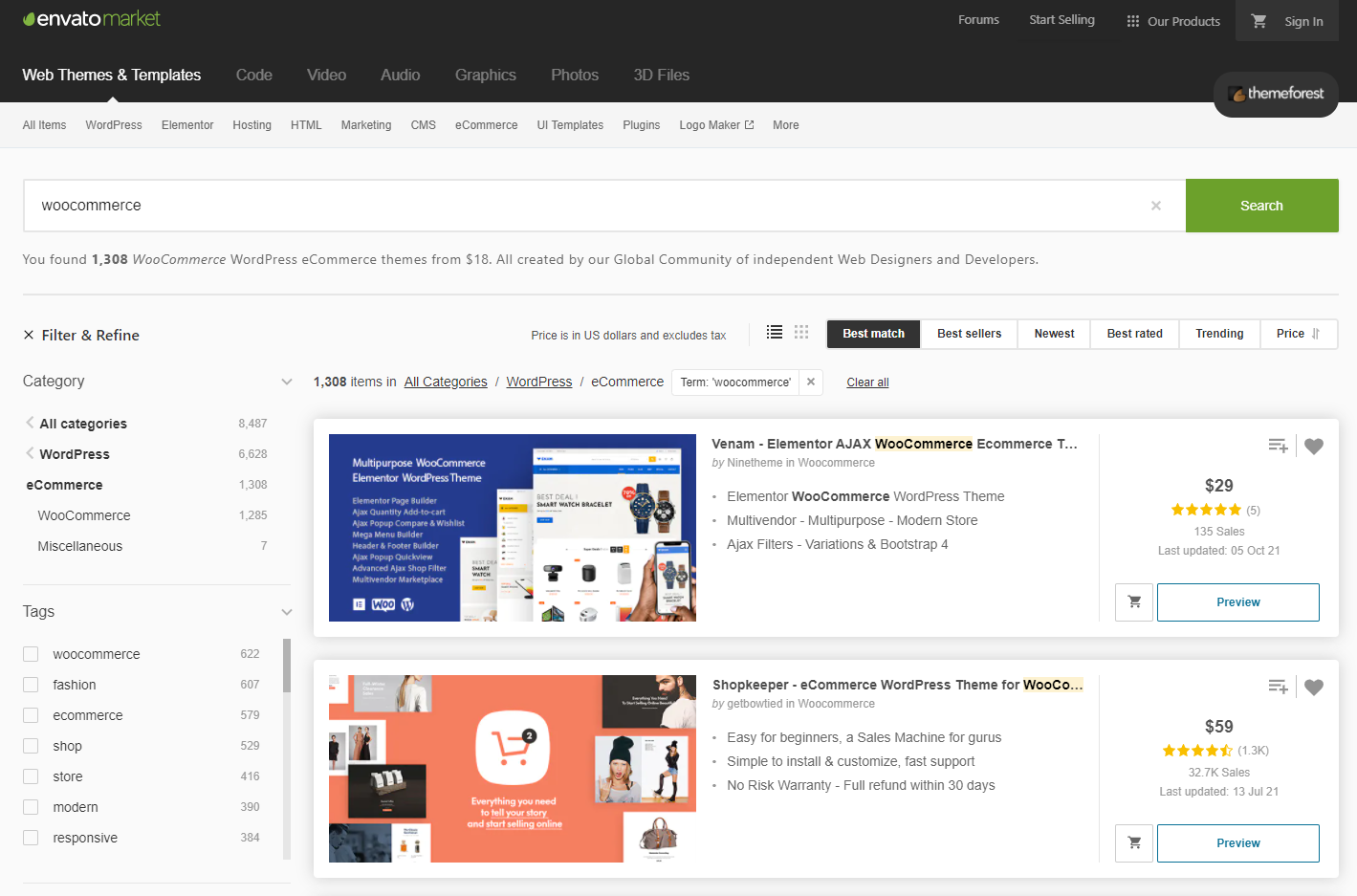Preview the Shopkeeper theme
The image size is (1357, 896).
tap(1238, 843)
